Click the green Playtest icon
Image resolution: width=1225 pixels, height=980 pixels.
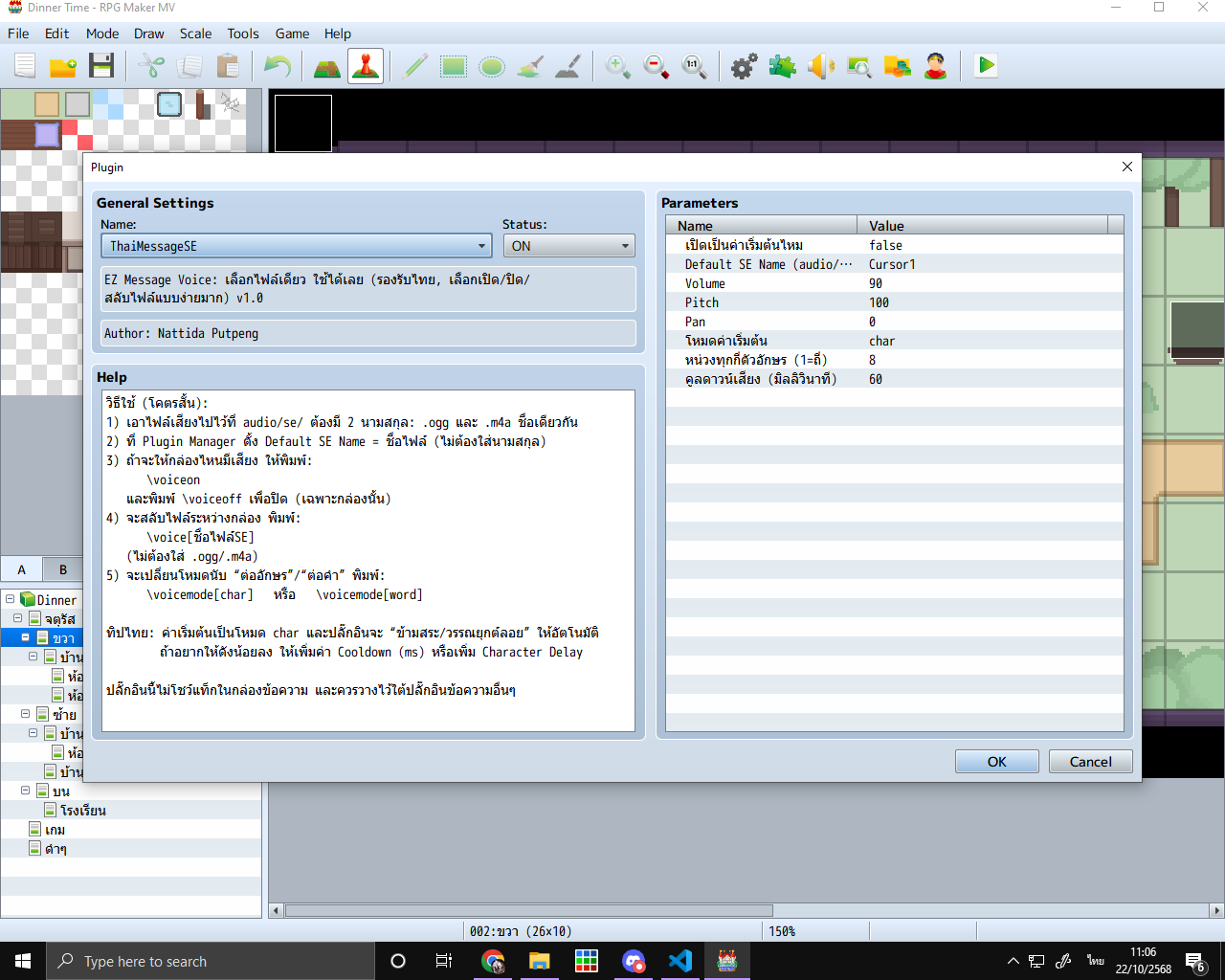click(986, 66)
